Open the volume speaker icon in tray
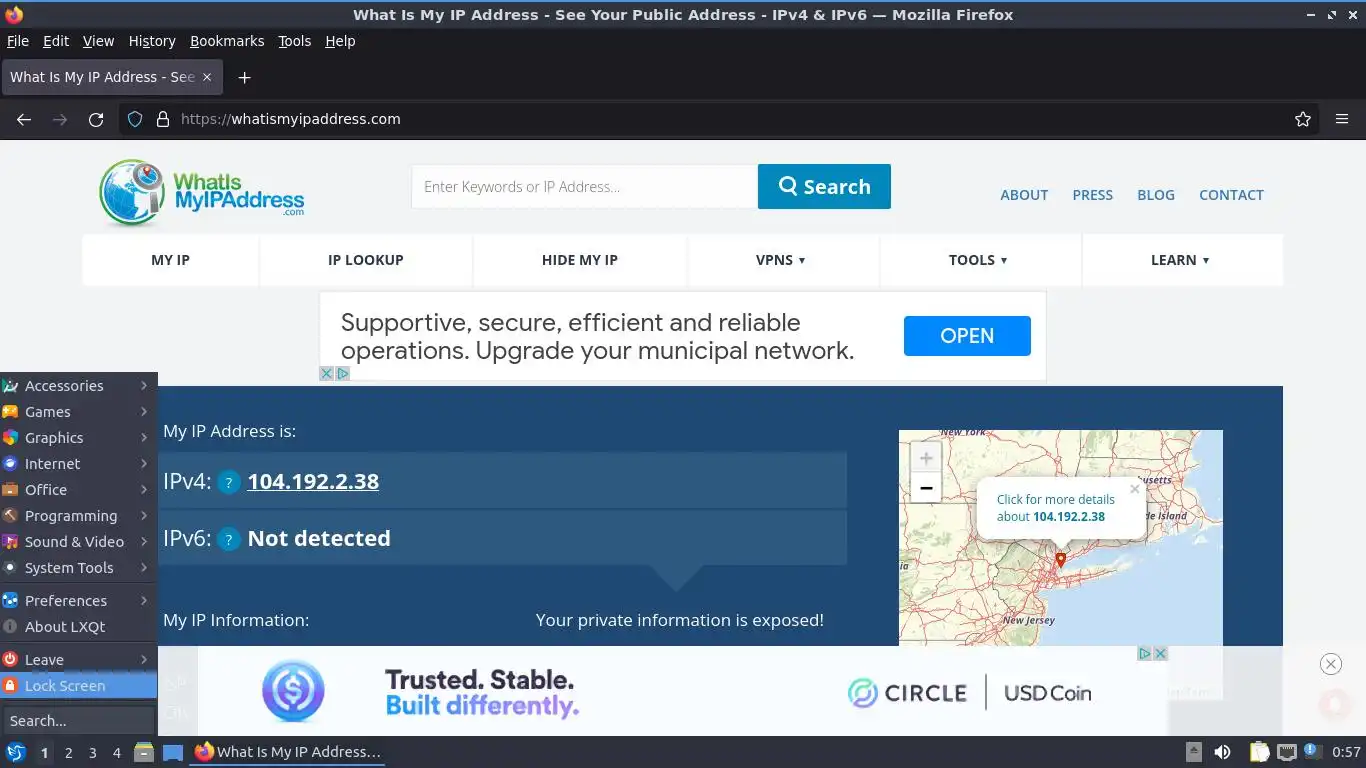This screenshot has height=768, width=1366. point(1222,752)
